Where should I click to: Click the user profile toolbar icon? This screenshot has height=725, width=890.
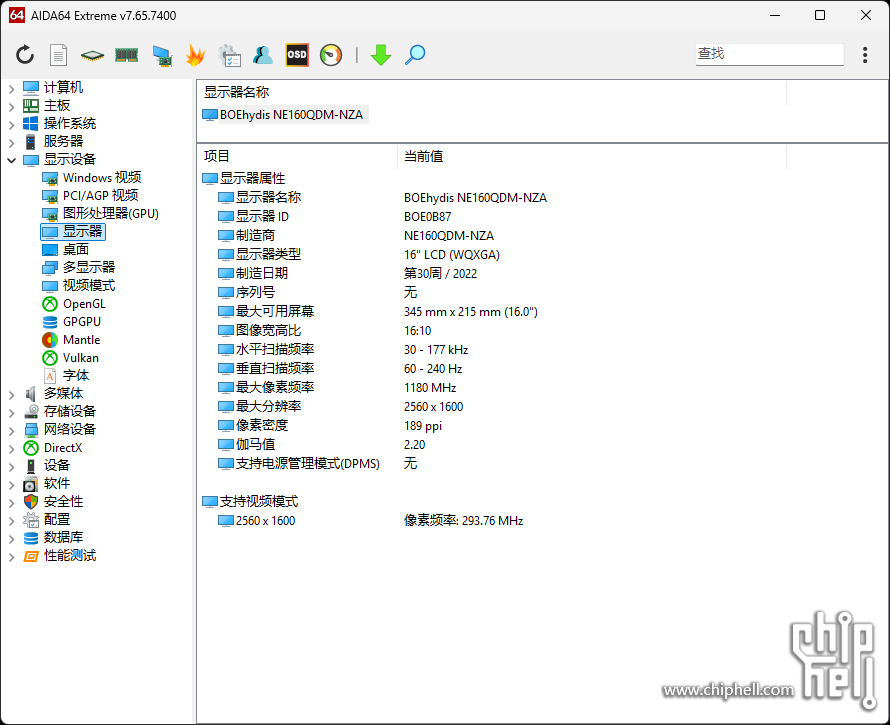(263, 55)
